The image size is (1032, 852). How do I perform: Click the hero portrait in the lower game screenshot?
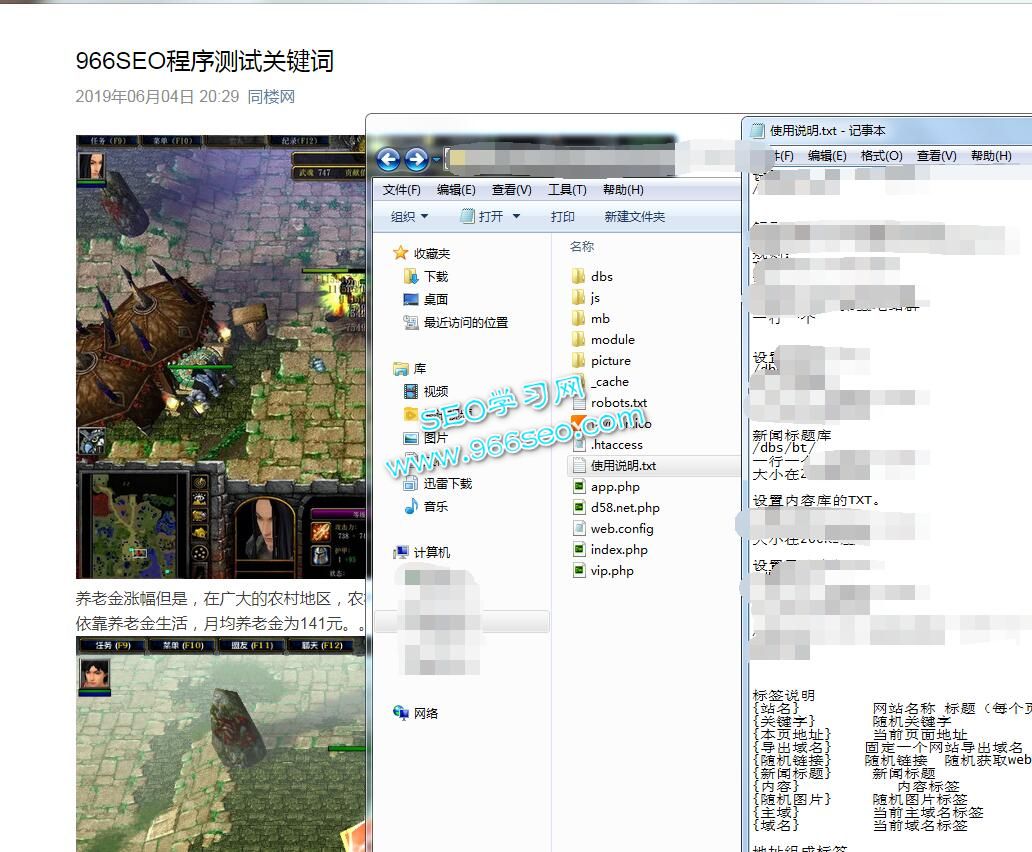(95, 674)
